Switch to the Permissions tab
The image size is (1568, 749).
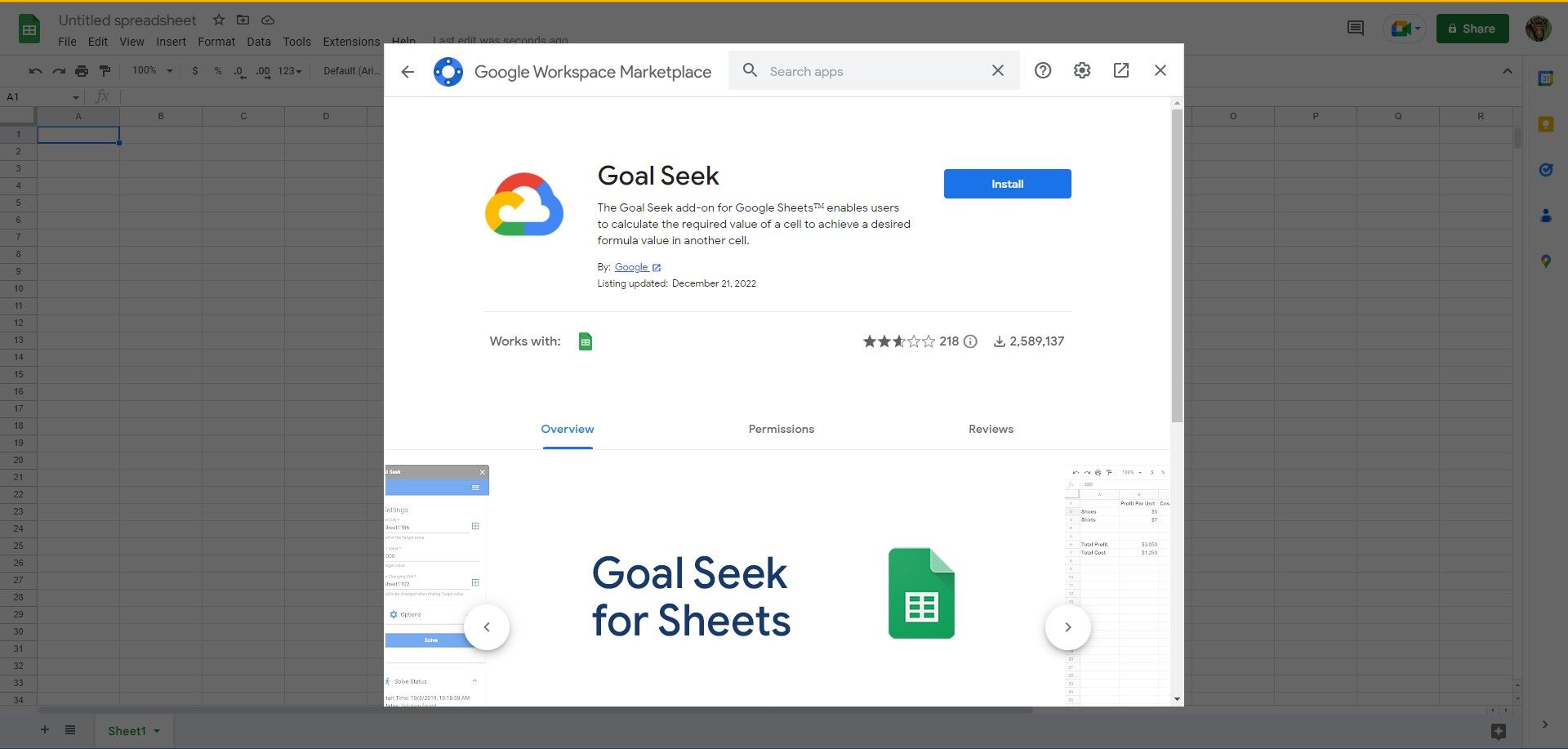click(x=781, y=429)
